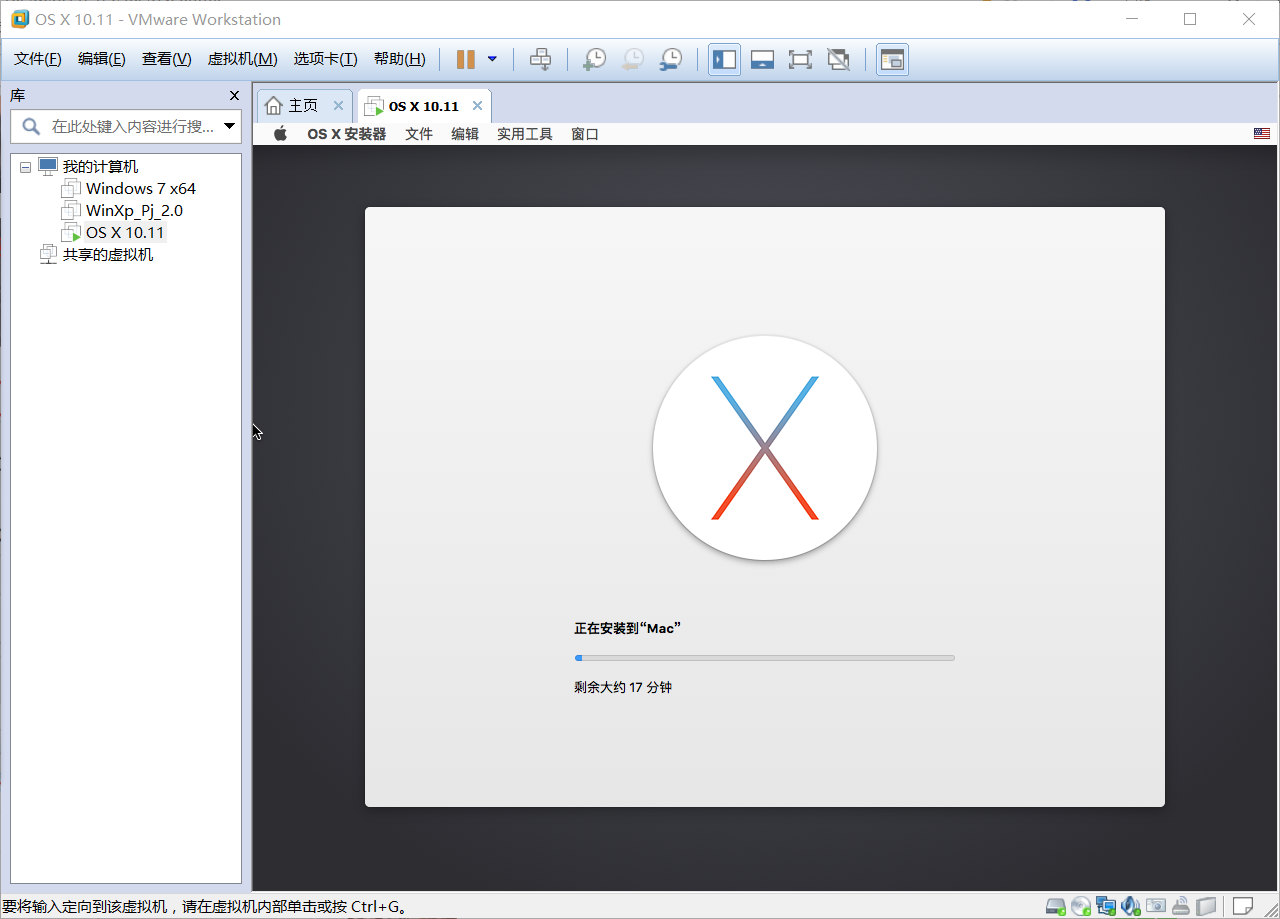Open the snapshot manager
The height and width of the screenshot is (919, 1280).
click(670, 59)
